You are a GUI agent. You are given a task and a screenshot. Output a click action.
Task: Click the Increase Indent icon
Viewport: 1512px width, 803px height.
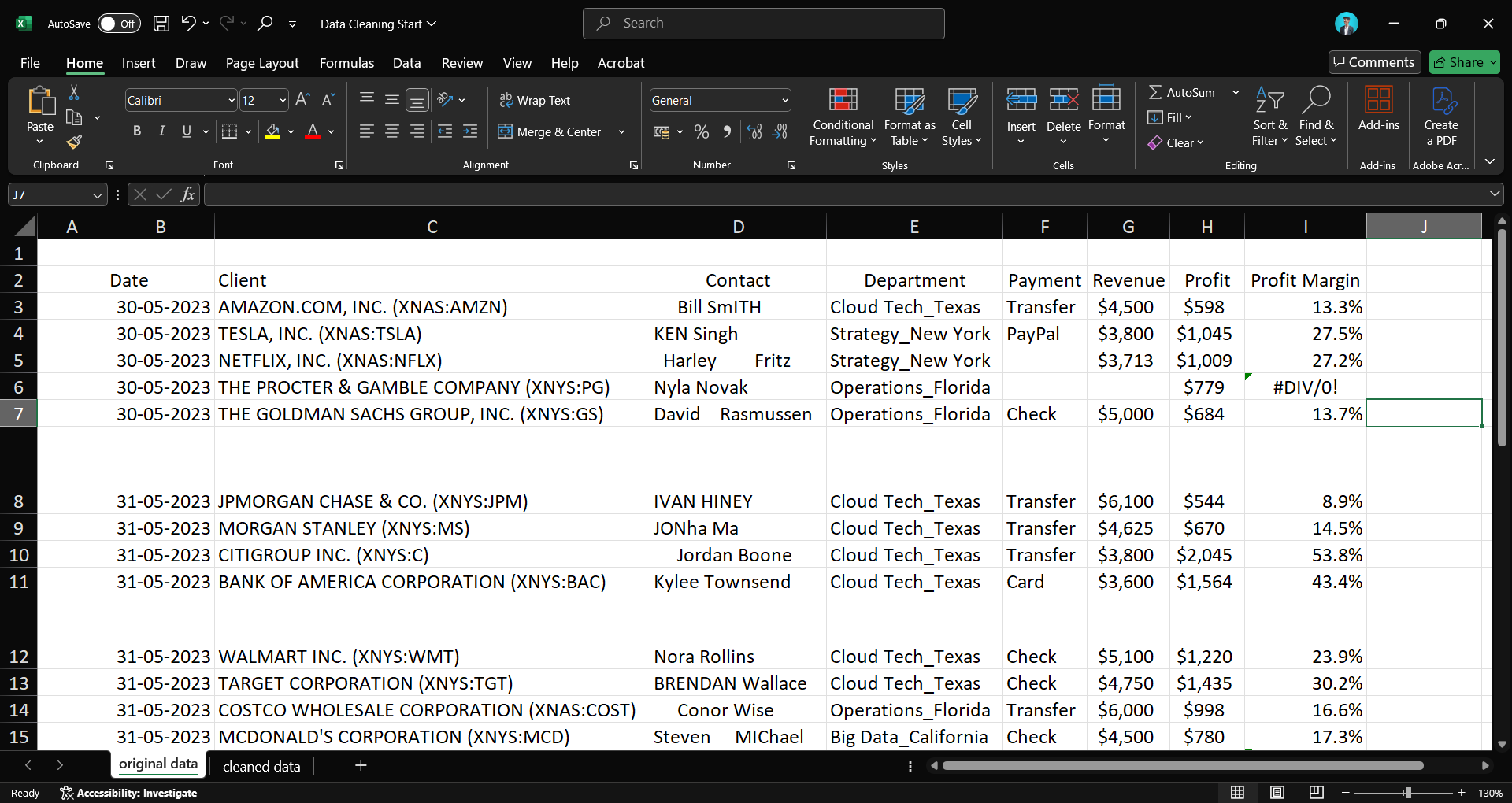point(470,131)
